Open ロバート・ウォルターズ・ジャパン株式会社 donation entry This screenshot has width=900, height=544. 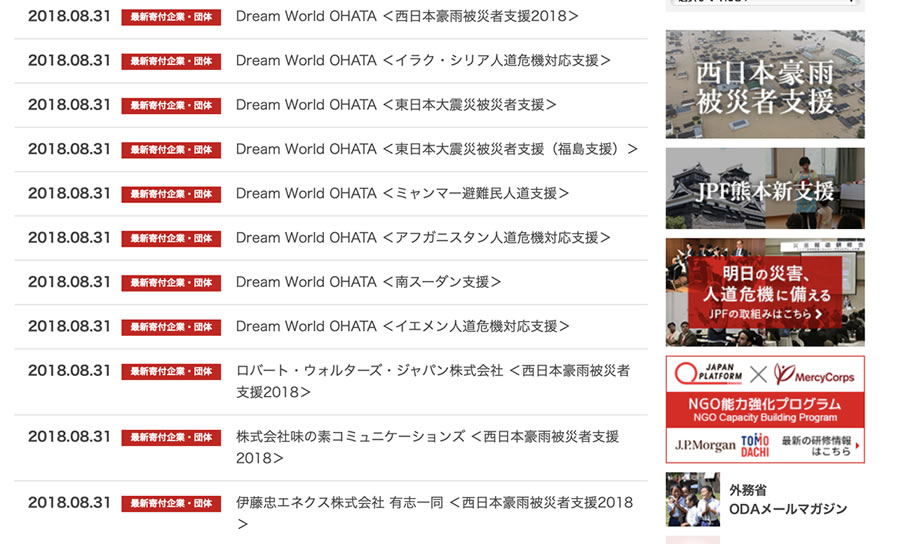(433, 381)
